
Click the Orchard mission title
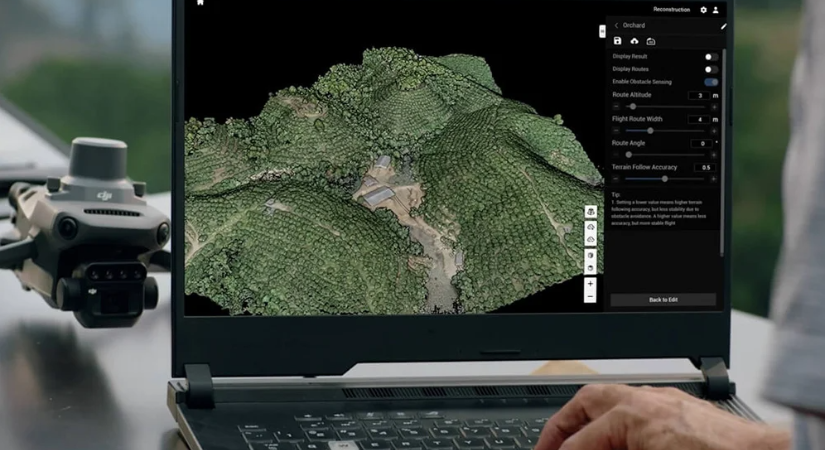pos(634,25)
